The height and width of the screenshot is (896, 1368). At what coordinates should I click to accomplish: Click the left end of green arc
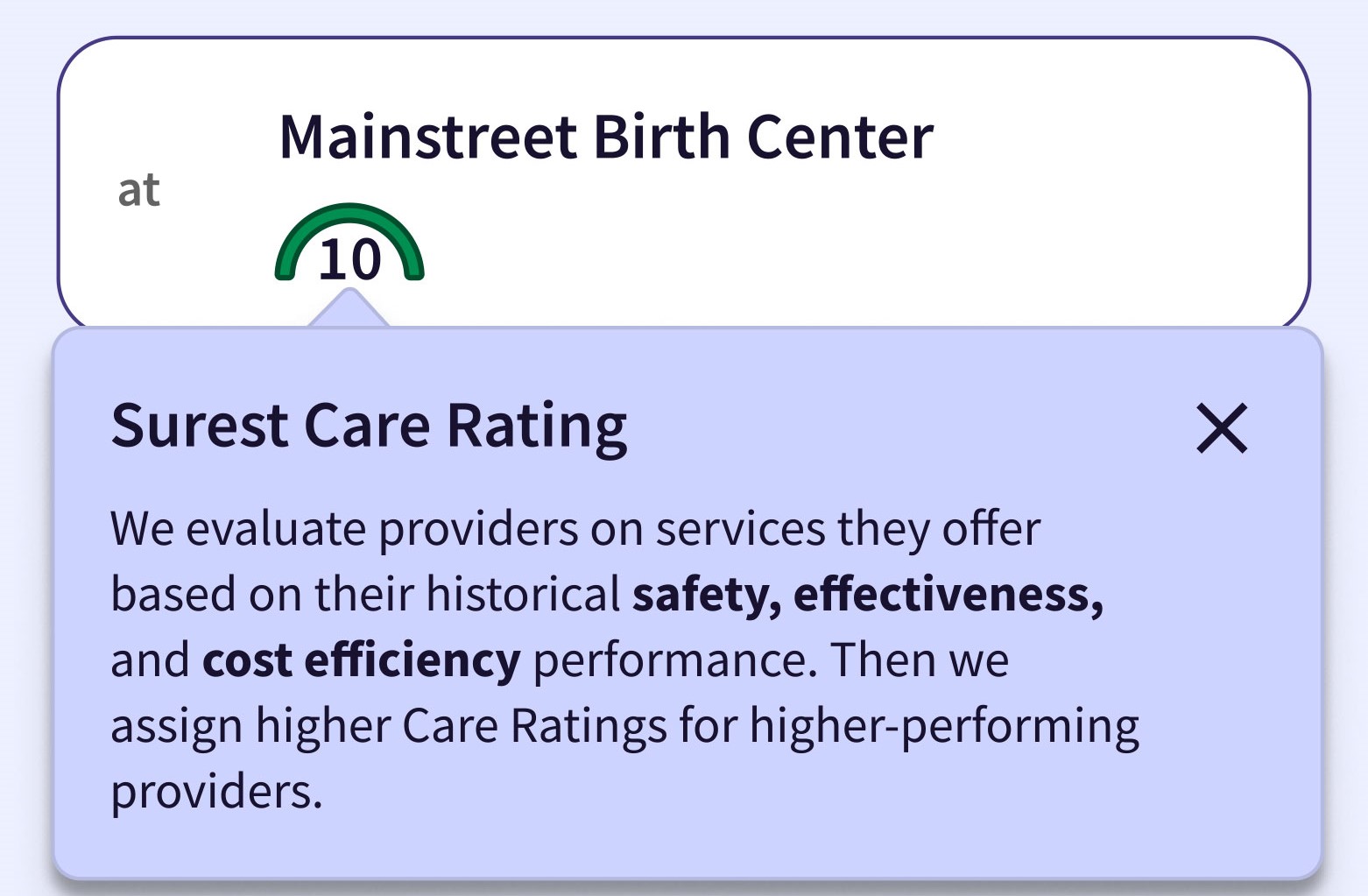click(286, 271)
